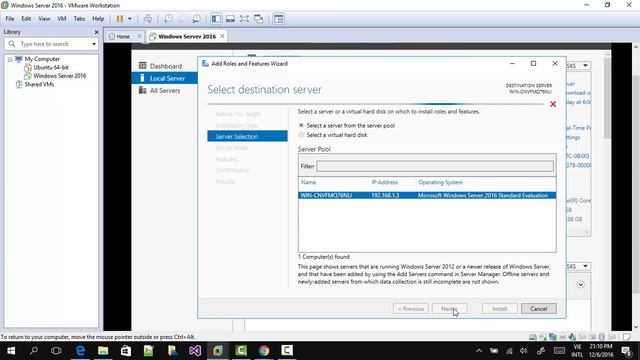
Task: Open the green Camtasia taskbar icon
Action: (x=241, y=351)
